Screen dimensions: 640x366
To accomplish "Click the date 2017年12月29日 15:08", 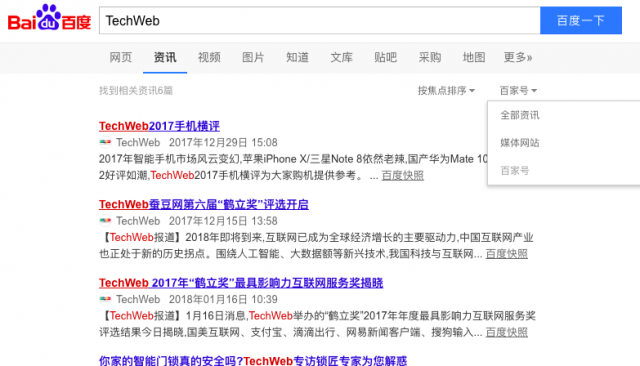I will pos(223,143).
